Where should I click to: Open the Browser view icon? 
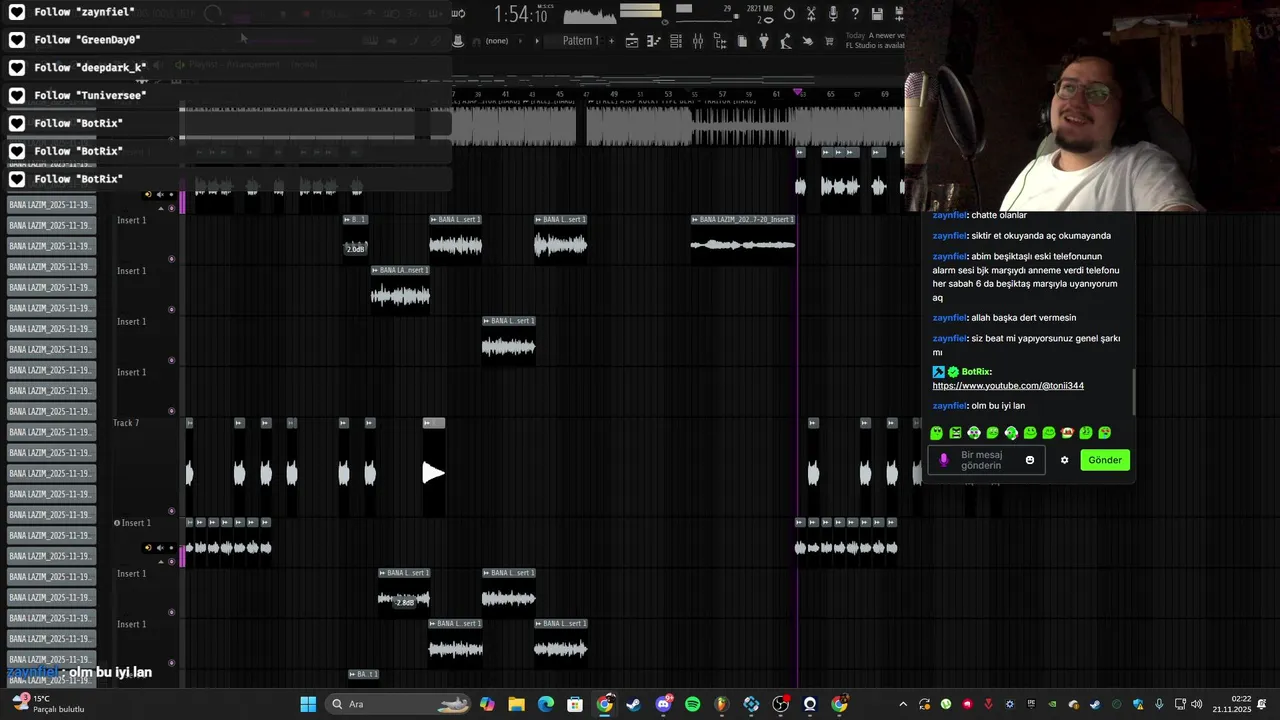720,41
